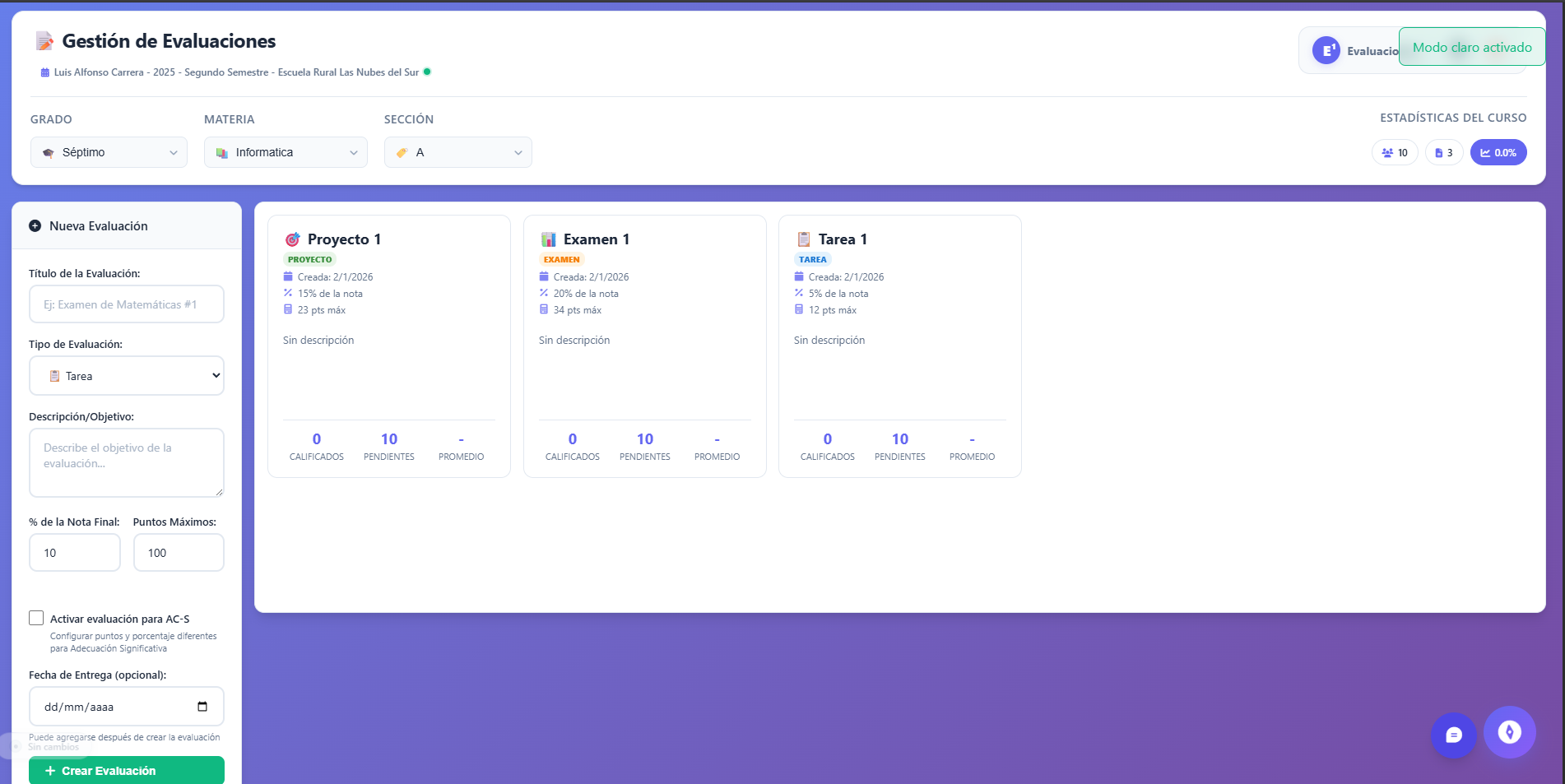
Task: Click the Evaluaciones avatar icon
Action: [1326, 51]
